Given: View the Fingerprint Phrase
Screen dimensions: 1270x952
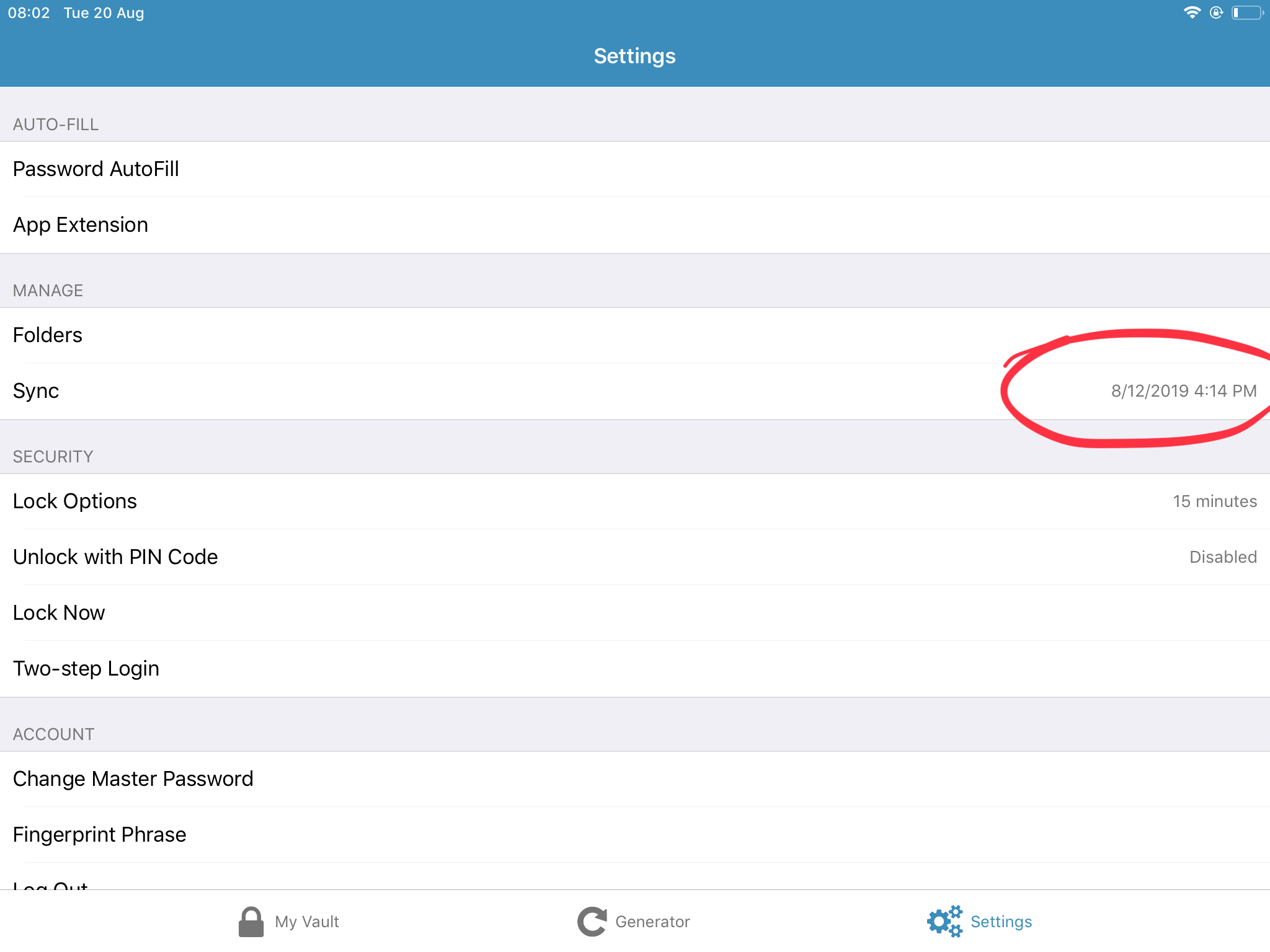Looking at the screenshot, I should [x=99, y=835].
